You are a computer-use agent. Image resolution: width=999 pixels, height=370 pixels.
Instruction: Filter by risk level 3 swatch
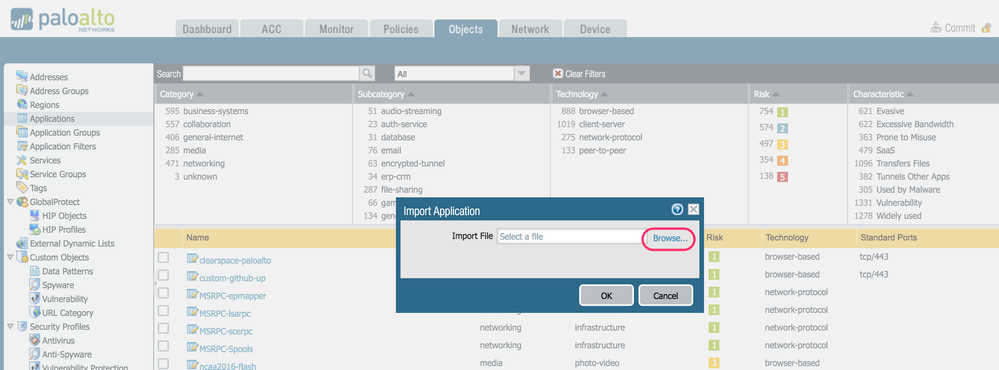pos(782,144)
